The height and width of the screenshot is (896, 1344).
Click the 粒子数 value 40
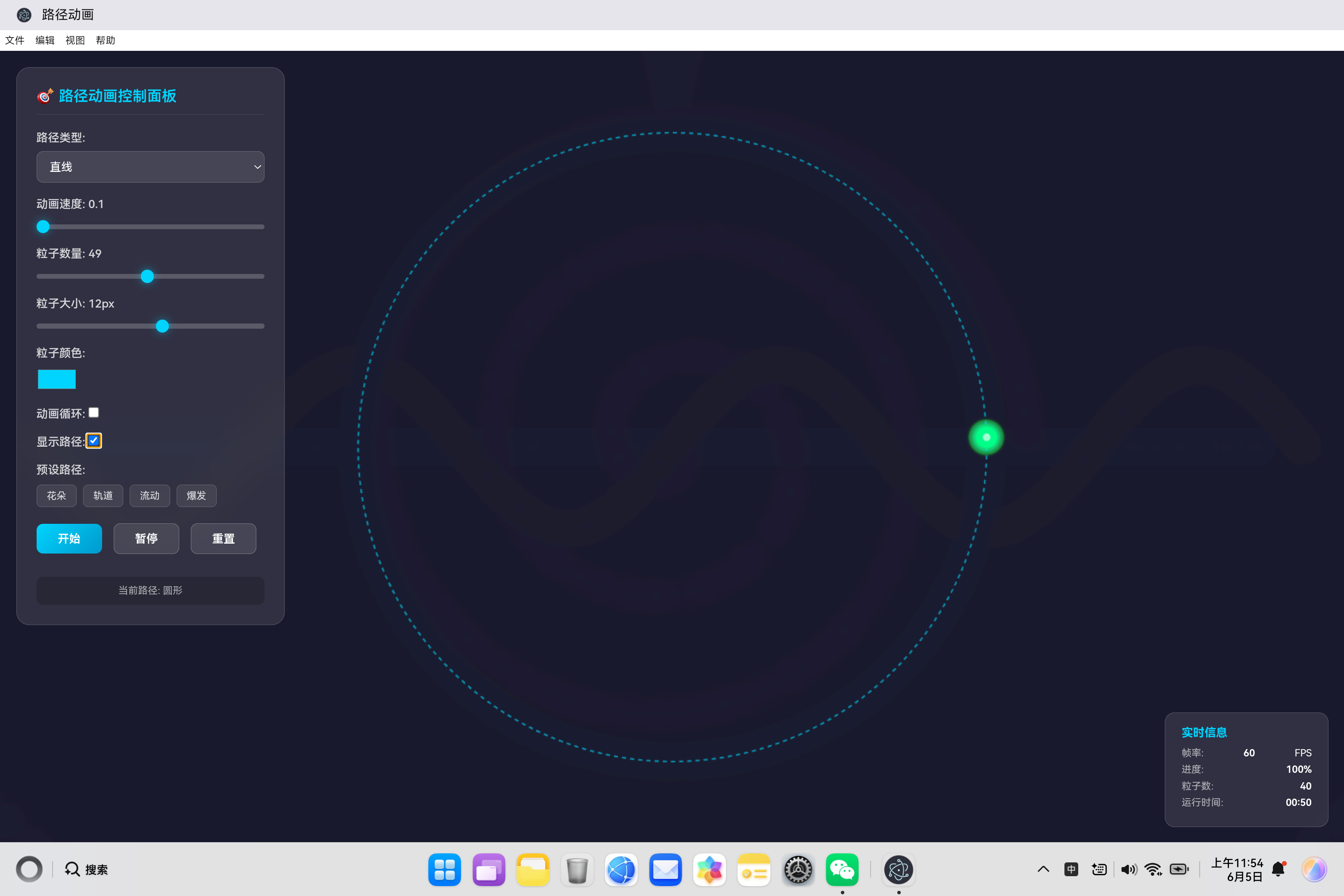point(1306,786)
